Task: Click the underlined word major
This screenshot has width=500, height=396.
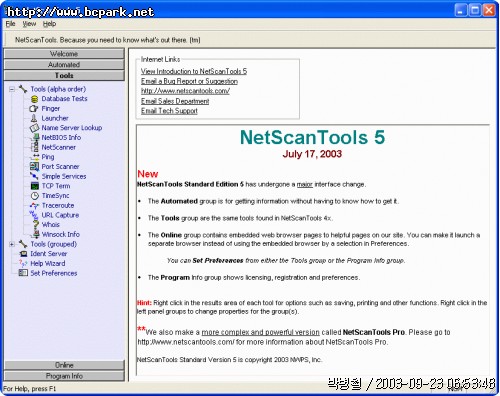Action: point(304,184)
